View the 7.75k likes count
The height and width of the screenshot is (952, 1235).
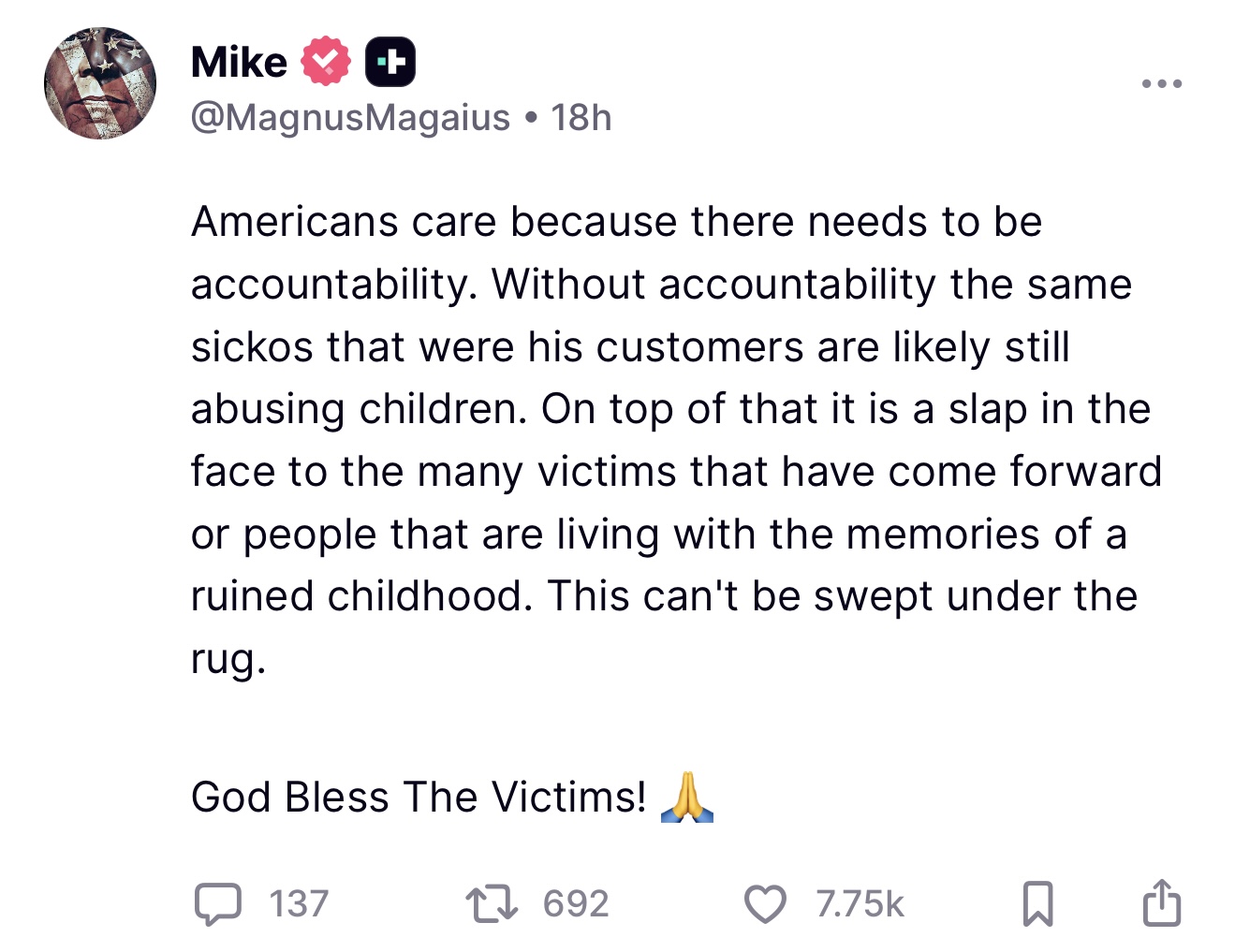[x=860, y=904]
